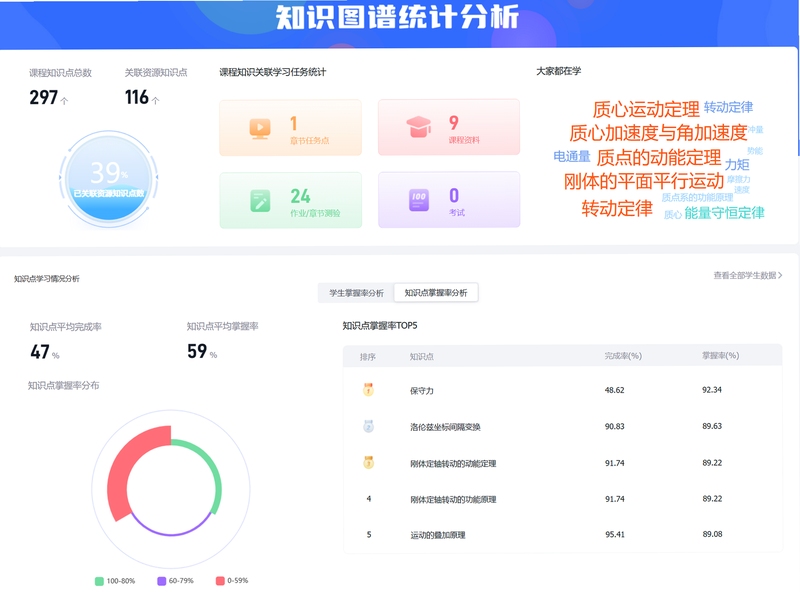The height and width of the screenshot is (595, 800).
Task: Click completion rate value 95.41
Action: pos(615,534)
